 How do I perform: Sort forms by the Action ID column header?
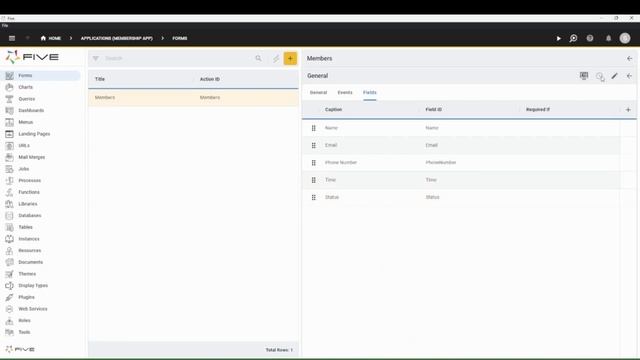point(210,79)
